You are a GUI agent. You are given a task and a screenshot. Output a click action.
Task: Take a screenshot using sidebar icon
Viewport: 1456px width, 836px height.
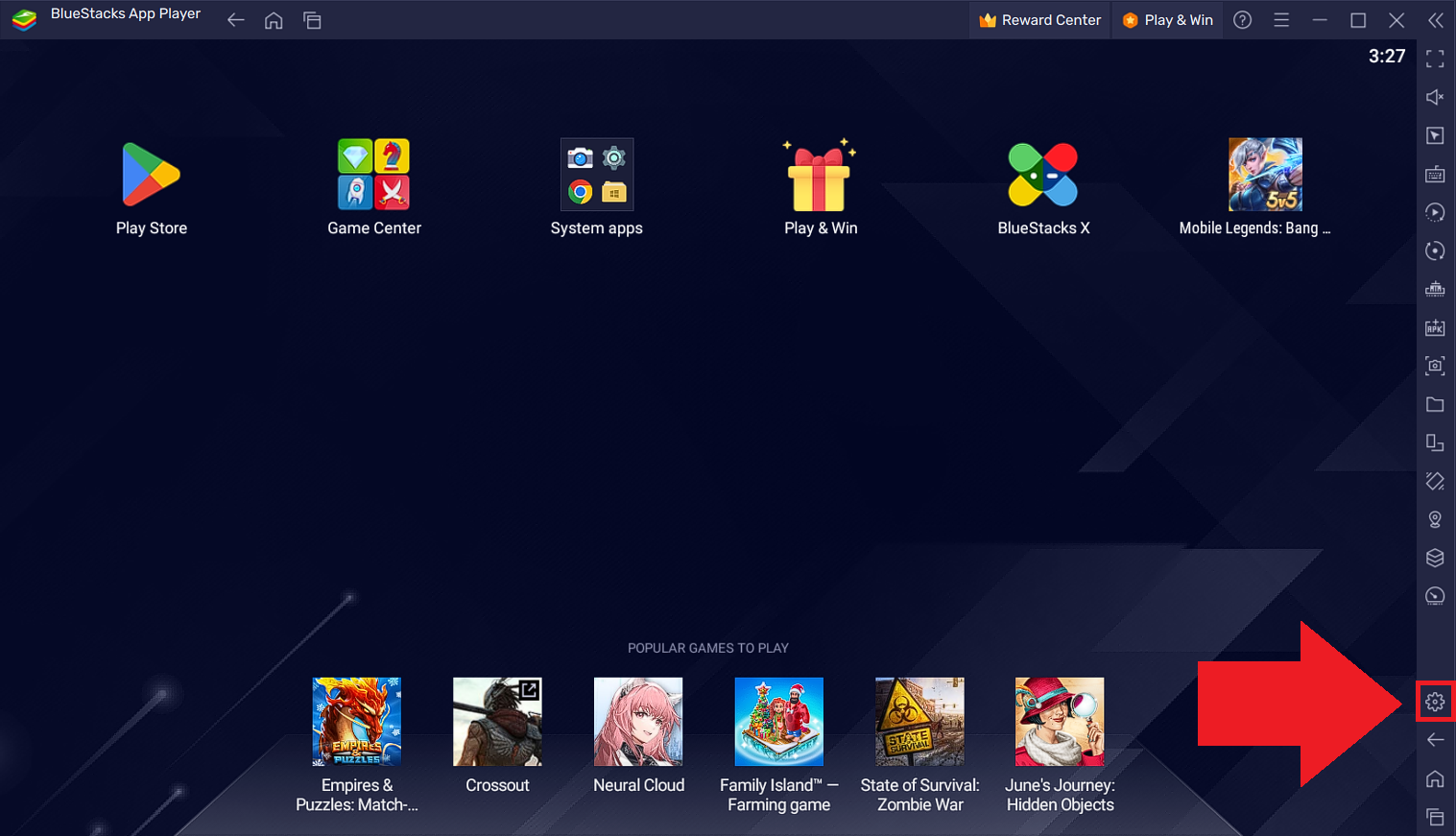(1435, 366)
